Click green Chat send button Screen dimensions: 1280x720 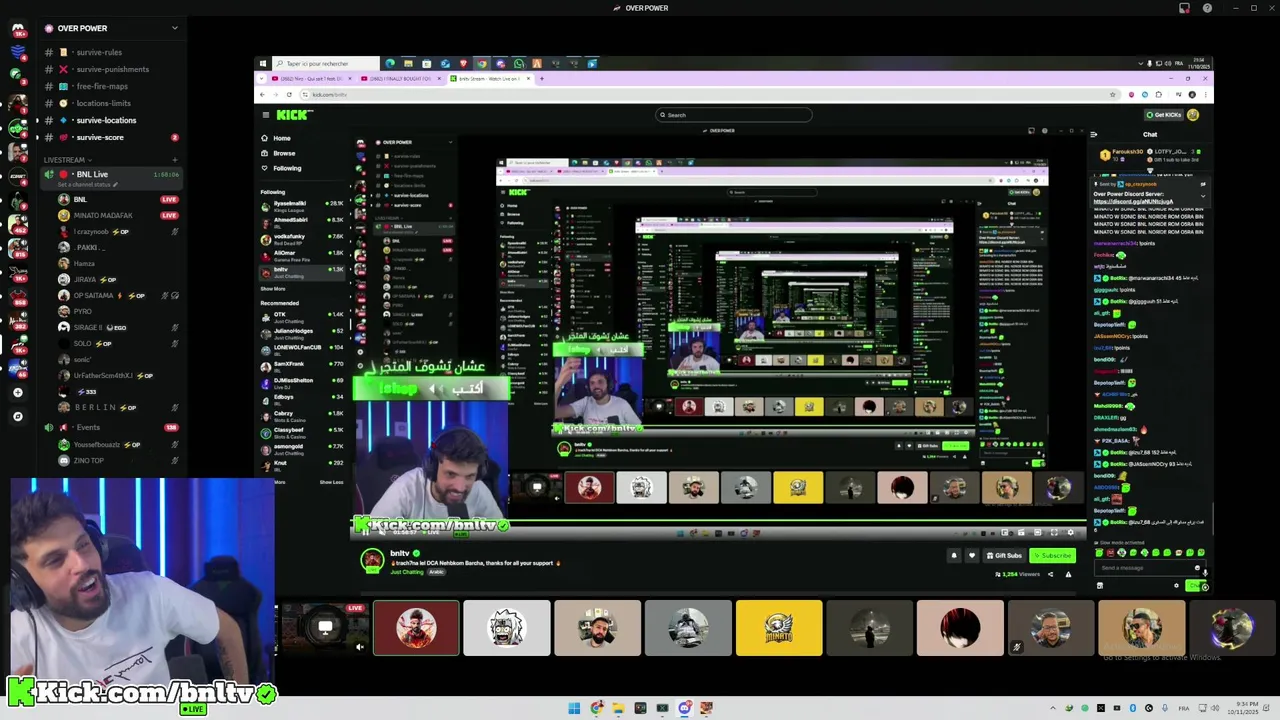(1194, 586)
